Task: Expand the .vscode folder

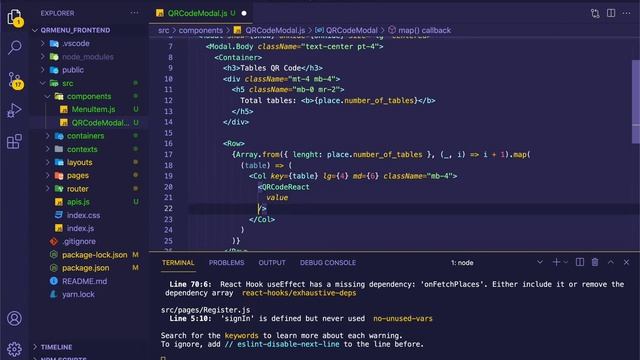Action: [x=43, y=43]
